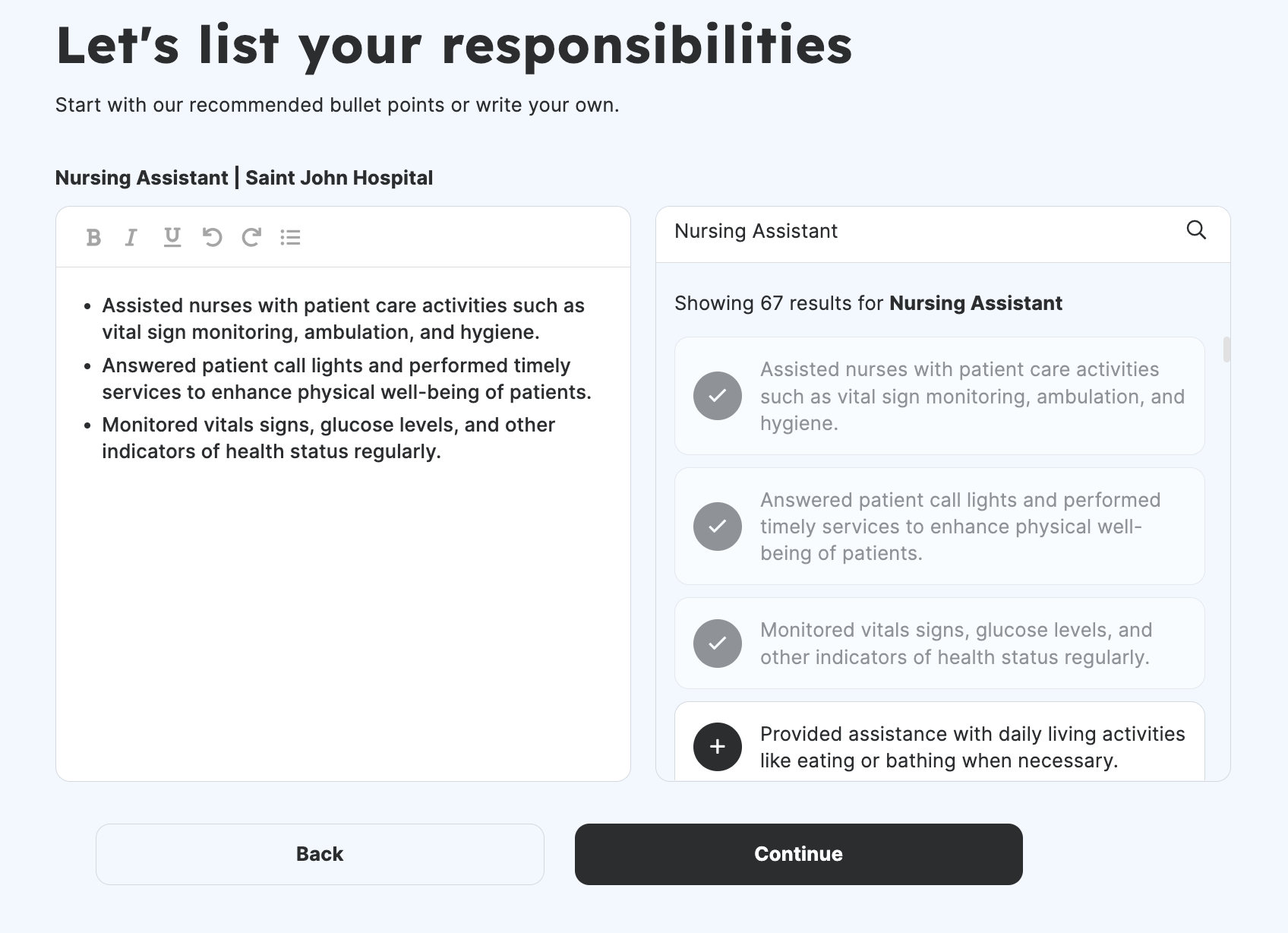Viewport: 1288px width, 933px height.
Task: Apply underline formatting
Action: tap(172, 237)
